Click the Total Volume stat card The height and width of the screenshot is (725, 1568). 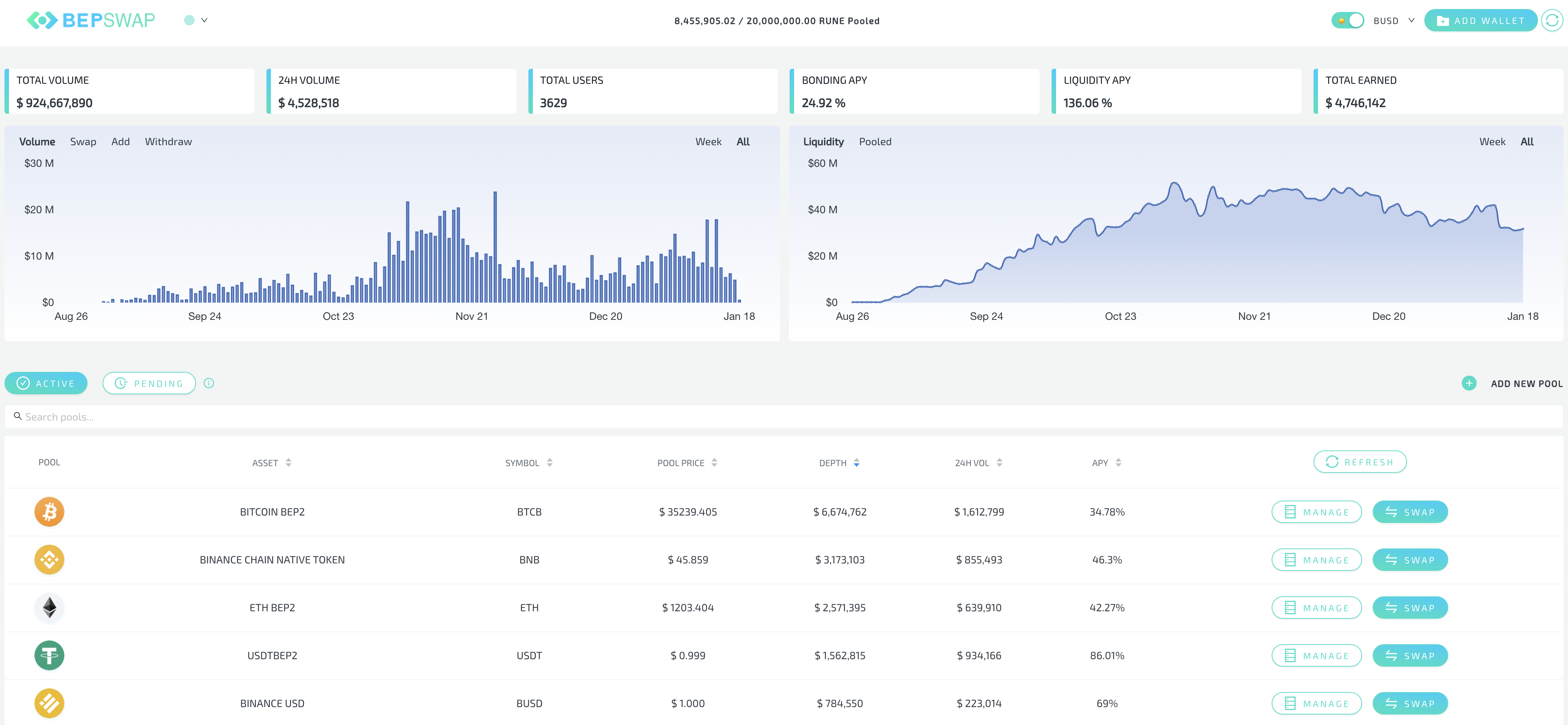click(129, 91)
